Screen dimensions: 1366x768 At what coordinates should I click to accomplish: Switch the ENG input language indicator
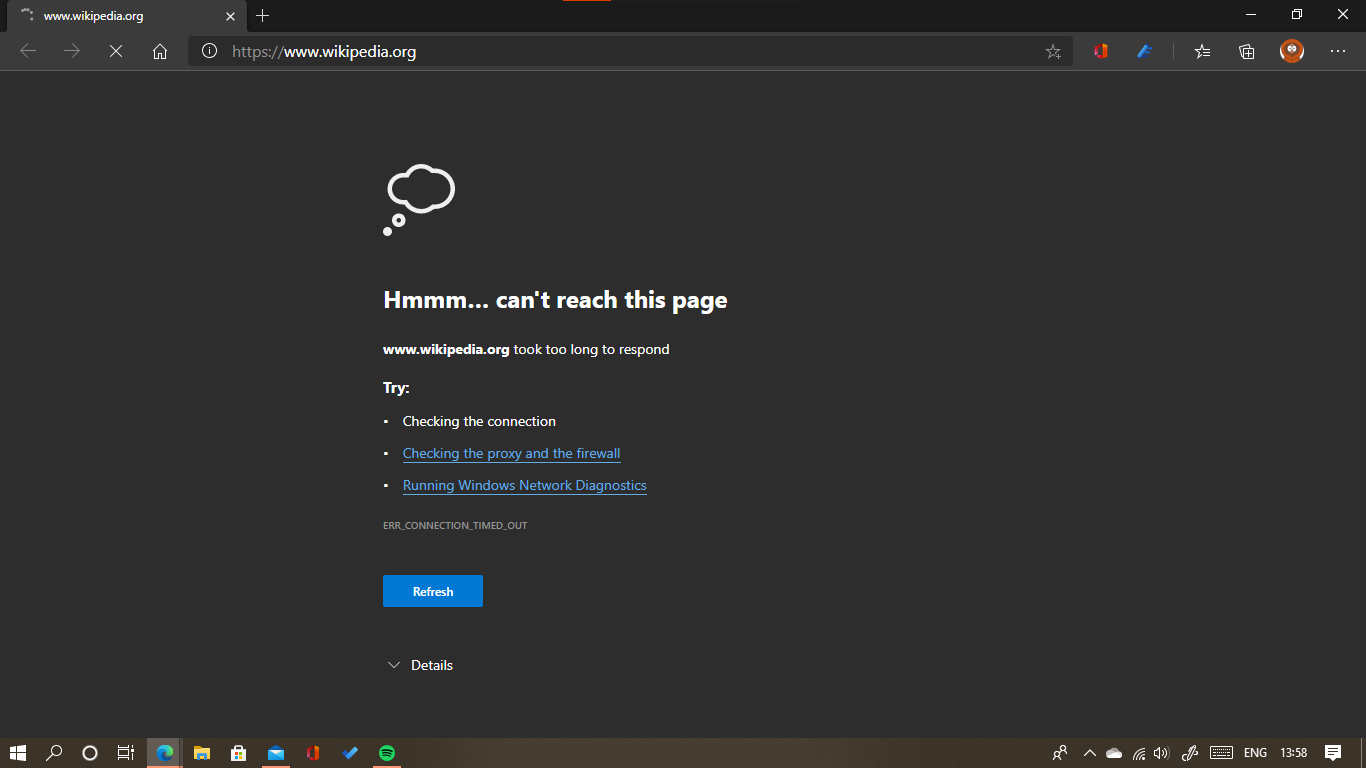(x=1255, y=753)
